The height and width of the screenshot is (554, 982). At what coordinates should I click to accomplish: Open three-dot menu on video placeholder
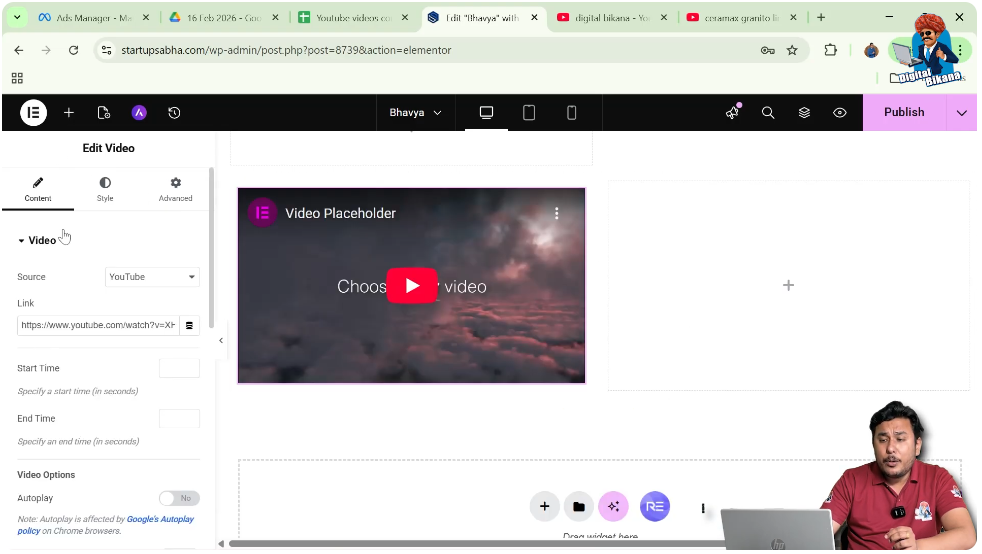tap(557, 213)
